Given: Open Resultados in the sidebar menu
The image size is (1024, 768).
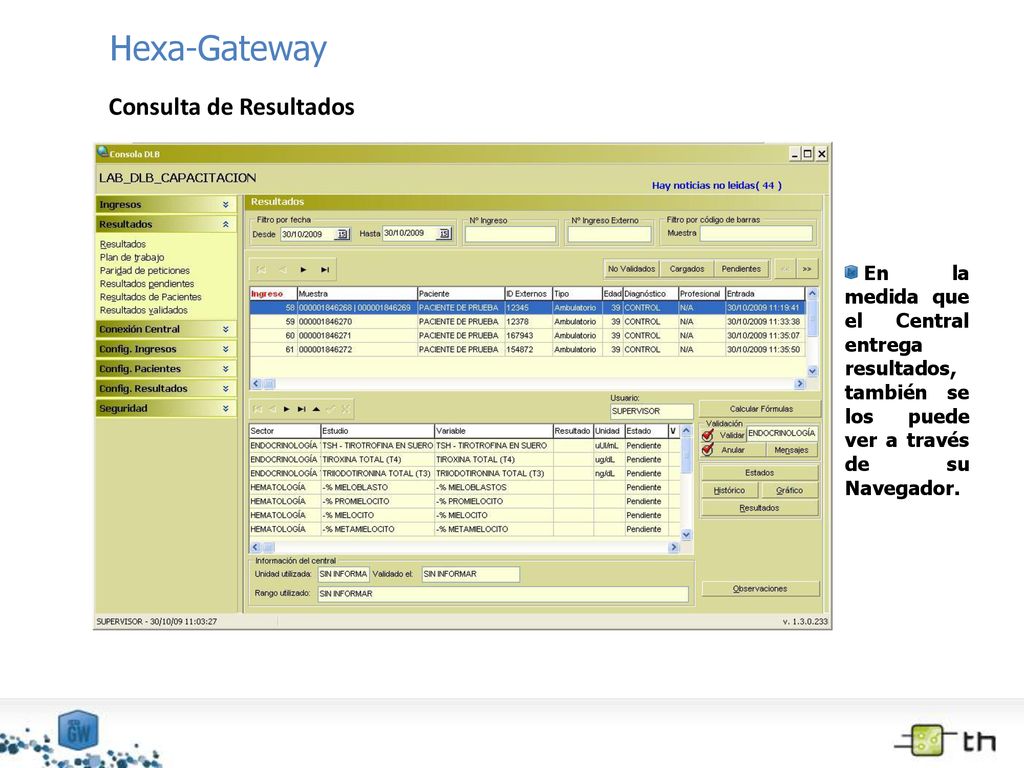Looking at the screenshot, I should pos(123,244).
